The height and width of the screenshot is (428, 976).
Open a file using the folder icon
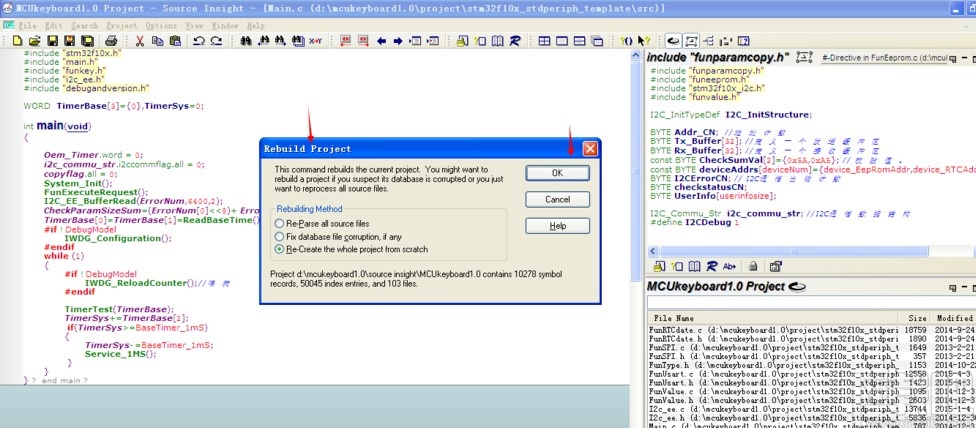pyautogui.click(x=35, y=41)
